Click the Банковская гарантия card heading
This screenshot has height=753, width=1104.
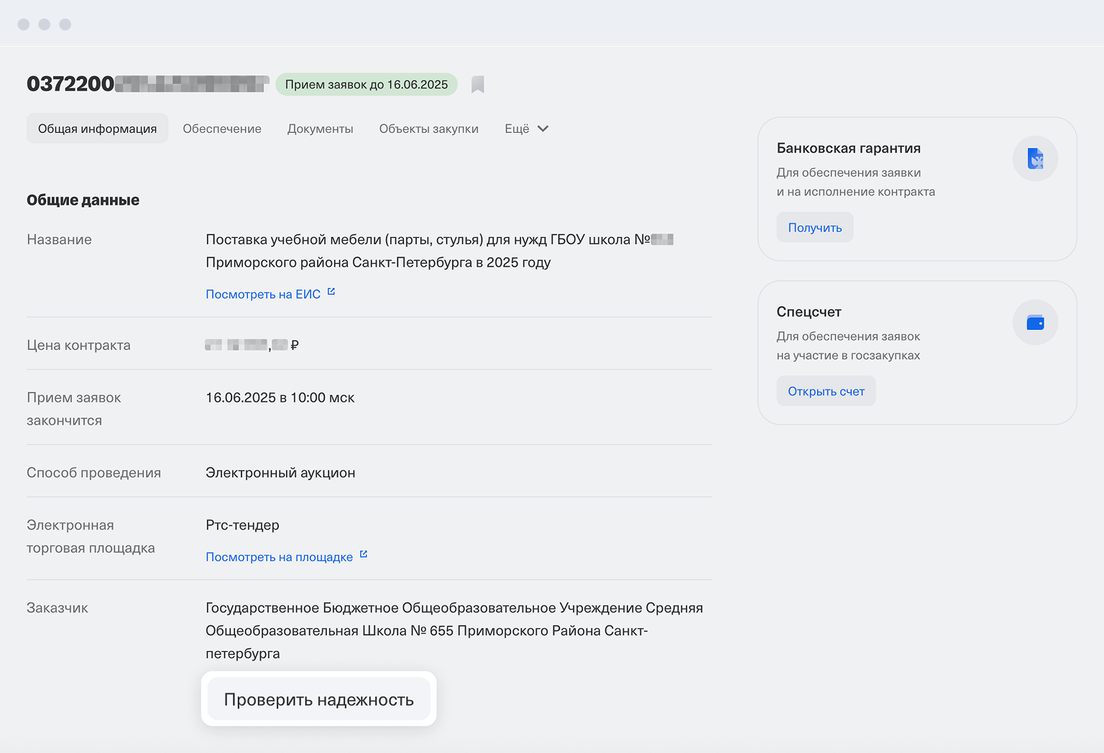[848, 148]
